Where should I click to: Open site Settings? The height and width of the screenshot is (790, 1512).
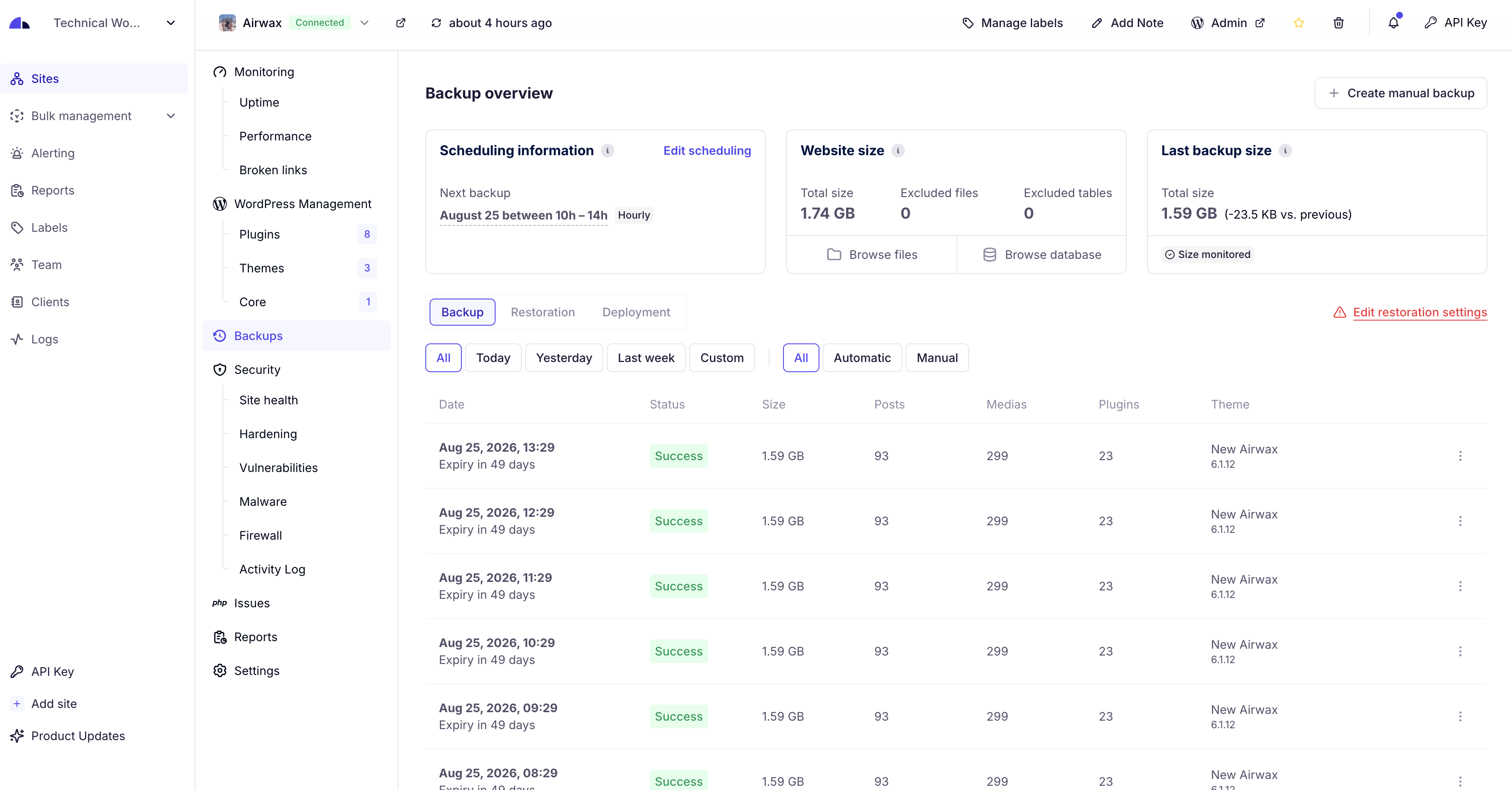point(246,671)
